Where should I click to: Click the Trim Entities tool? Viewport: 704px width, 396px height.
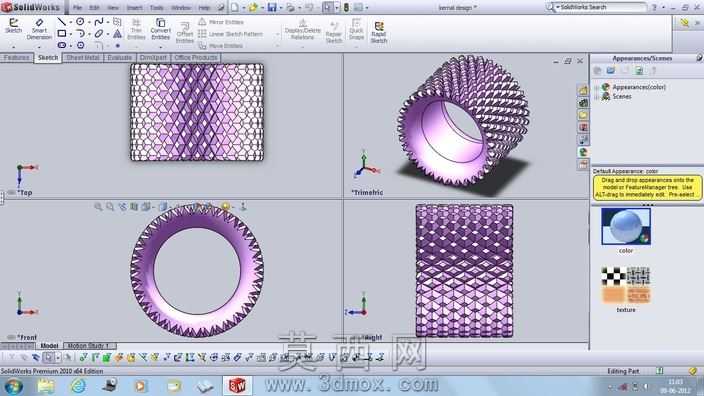point(136,29)
